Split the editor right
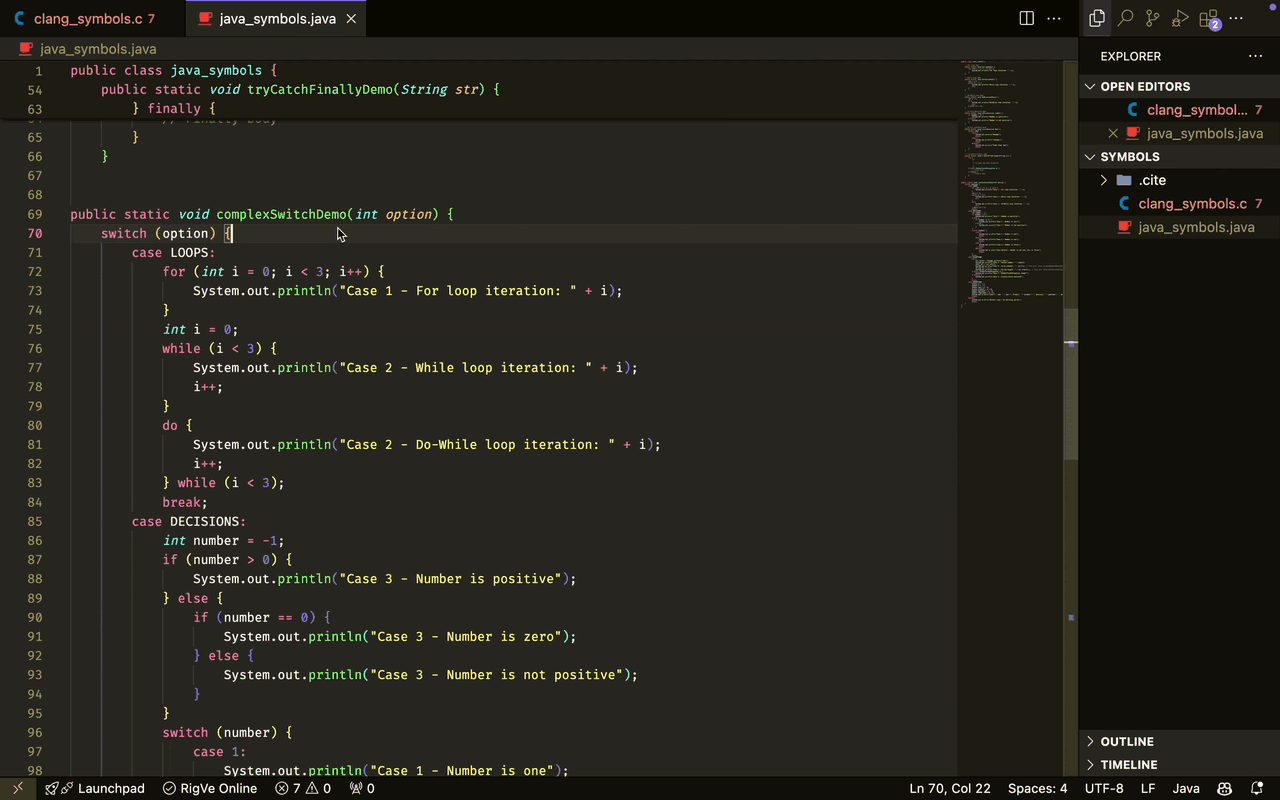Image resolution: width=1280 pixels, height=800 pixels. point(1026,18)
